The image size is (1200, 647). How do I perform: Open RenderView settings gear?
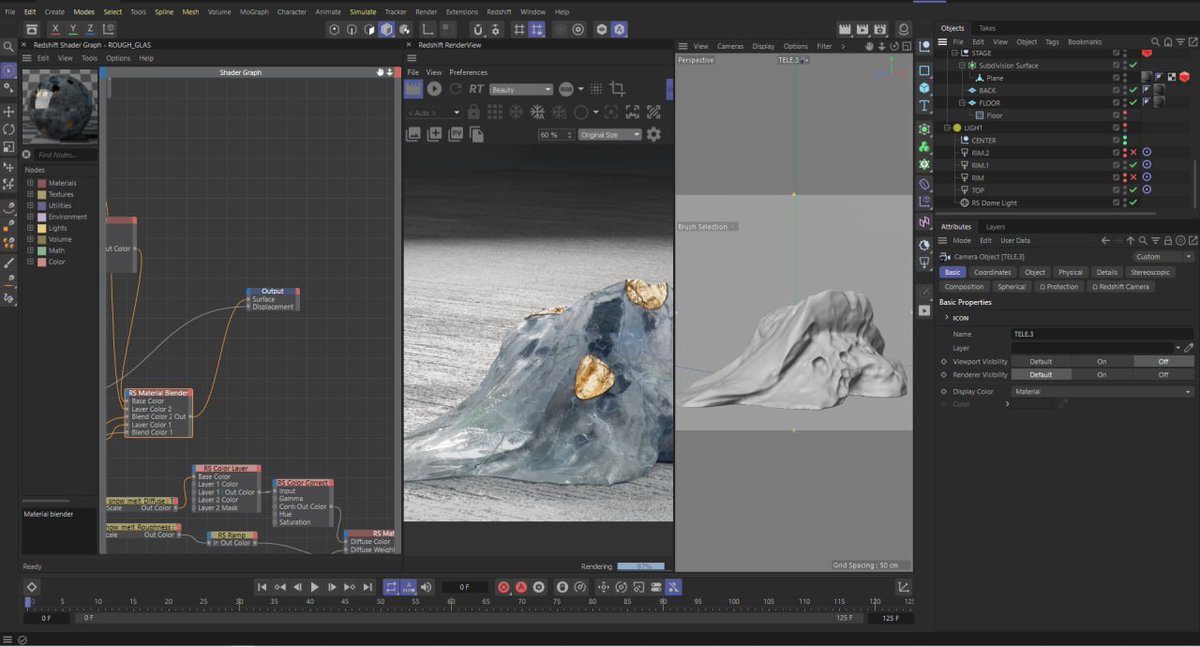pos(654,134)
